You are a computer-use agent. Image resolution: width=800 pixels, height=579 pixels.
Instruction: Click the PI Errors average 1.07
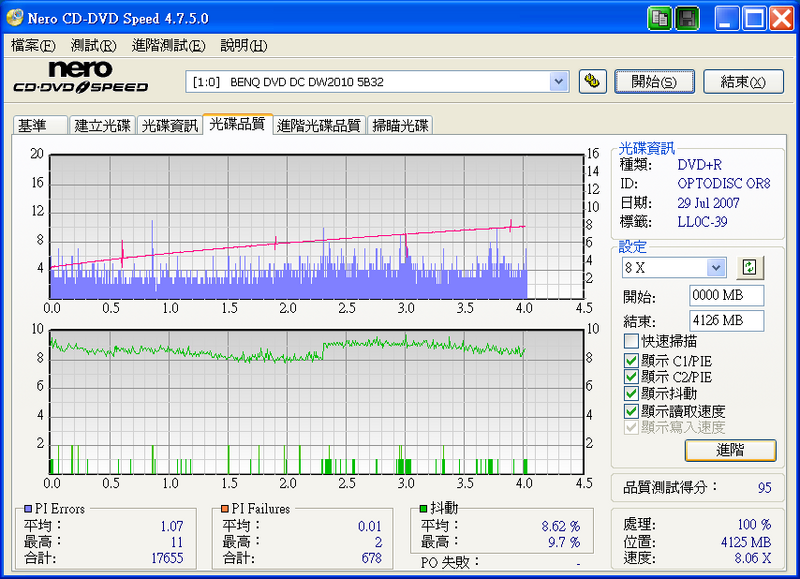click(x=171, y=526)
